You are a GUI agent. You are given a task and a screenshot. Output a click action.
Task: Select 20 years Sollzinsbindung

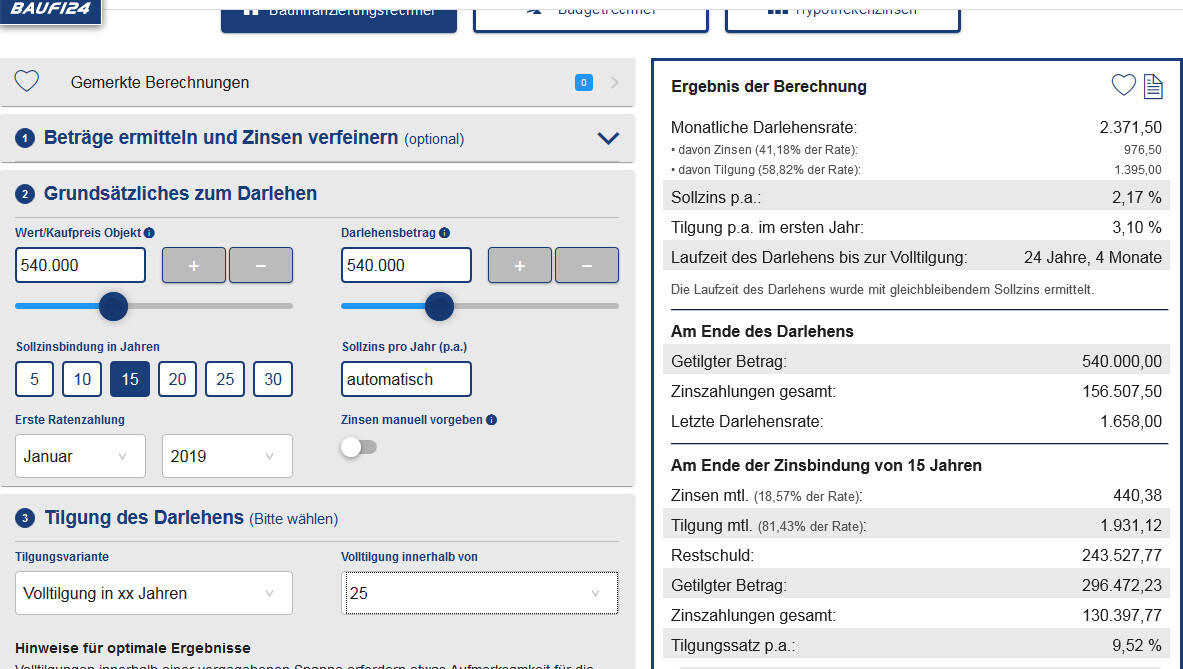(177, 379)
